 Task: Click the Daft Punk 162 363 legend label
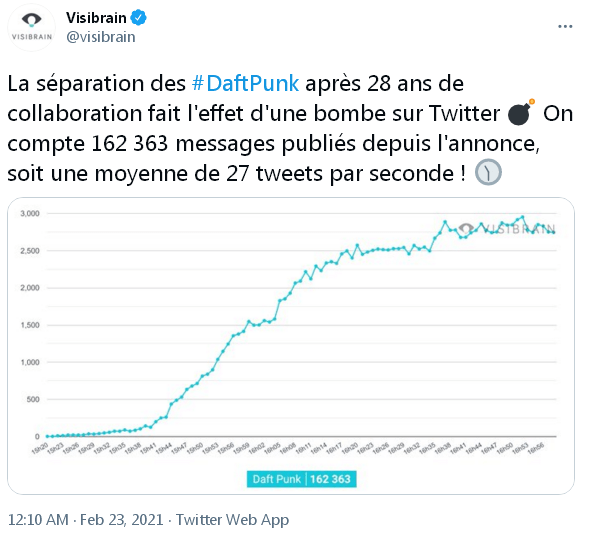[301, 479]
